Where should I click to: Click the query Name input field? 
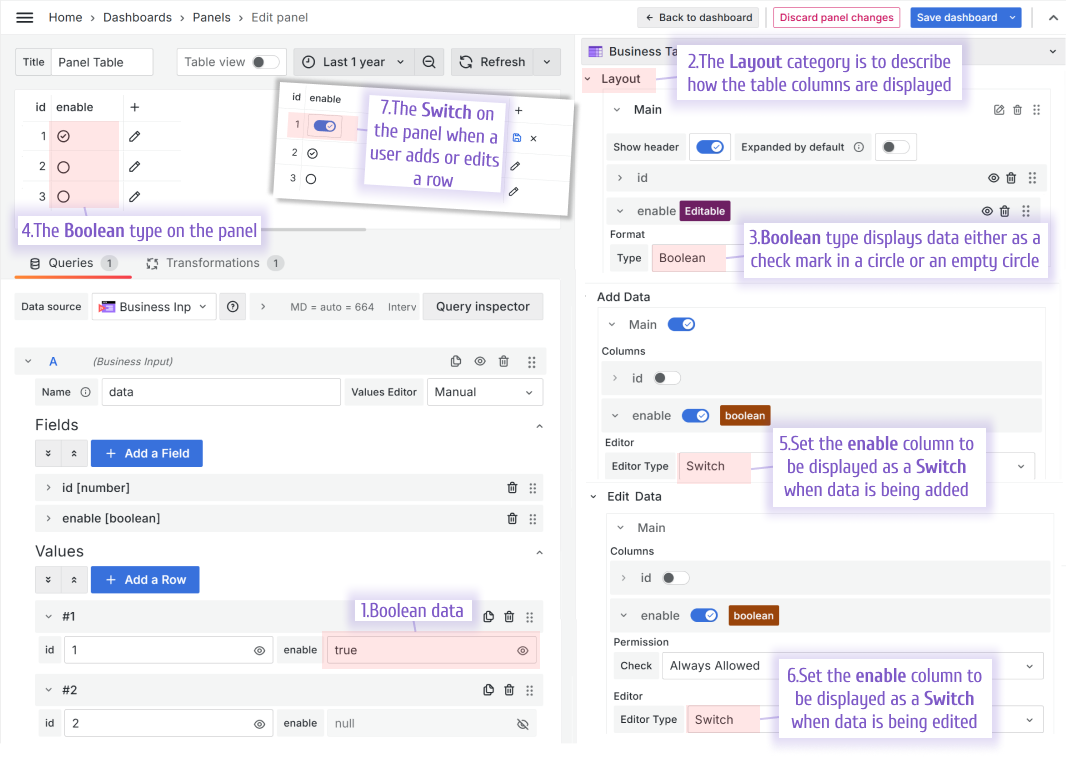(221, 392)
